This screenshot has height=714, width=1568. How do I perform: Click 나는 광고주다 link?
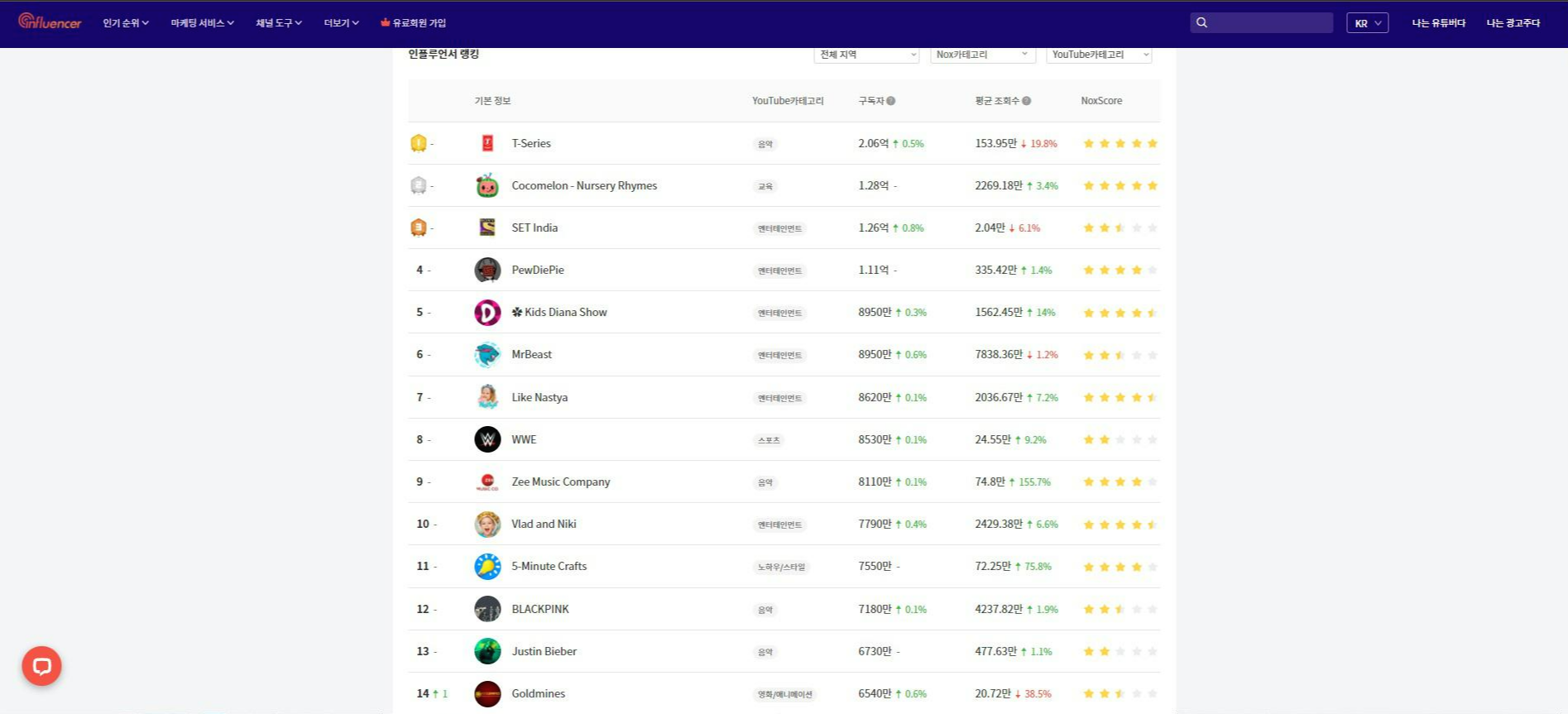pyautogui.click(x=1513, y=23)
